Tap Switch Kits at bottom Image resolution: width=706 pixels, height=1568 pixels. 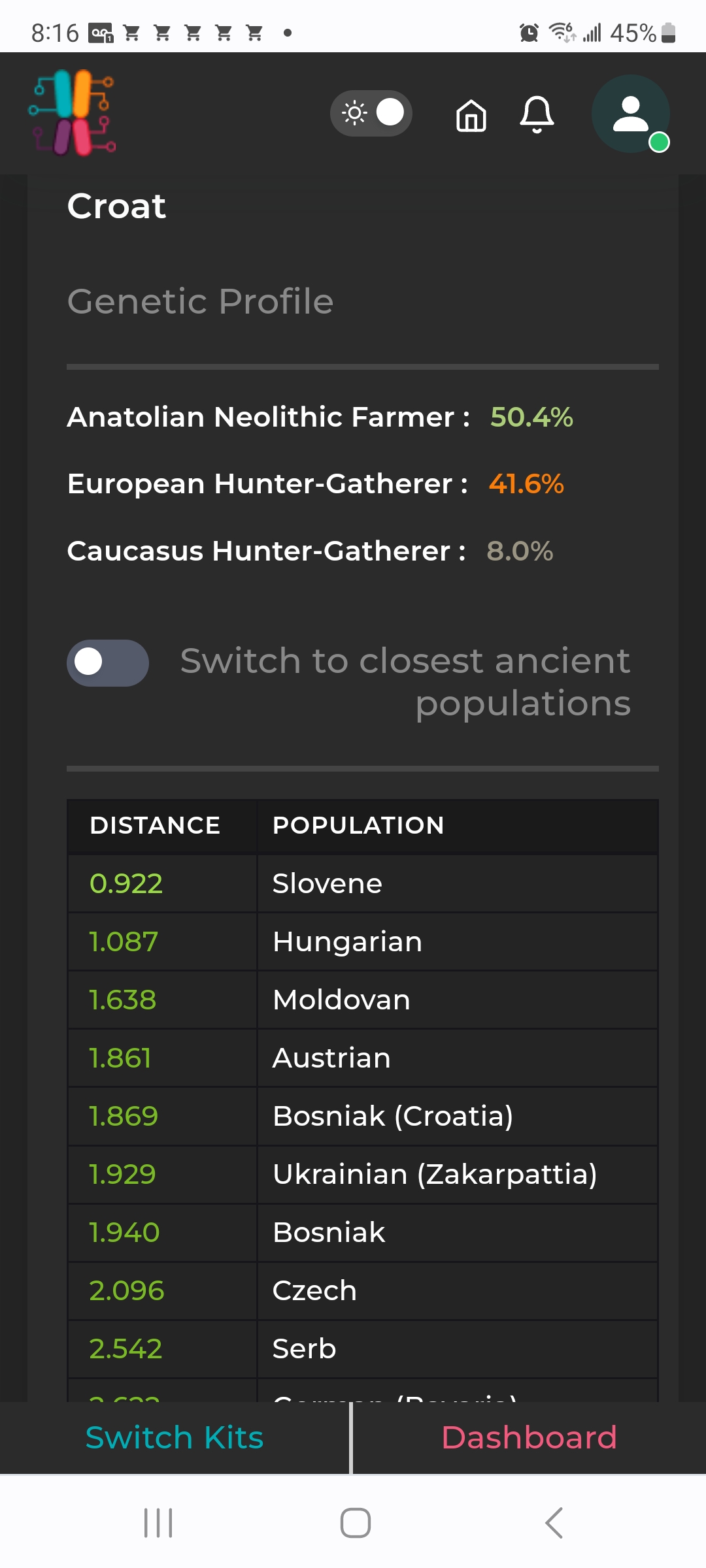coord(175,1437)
